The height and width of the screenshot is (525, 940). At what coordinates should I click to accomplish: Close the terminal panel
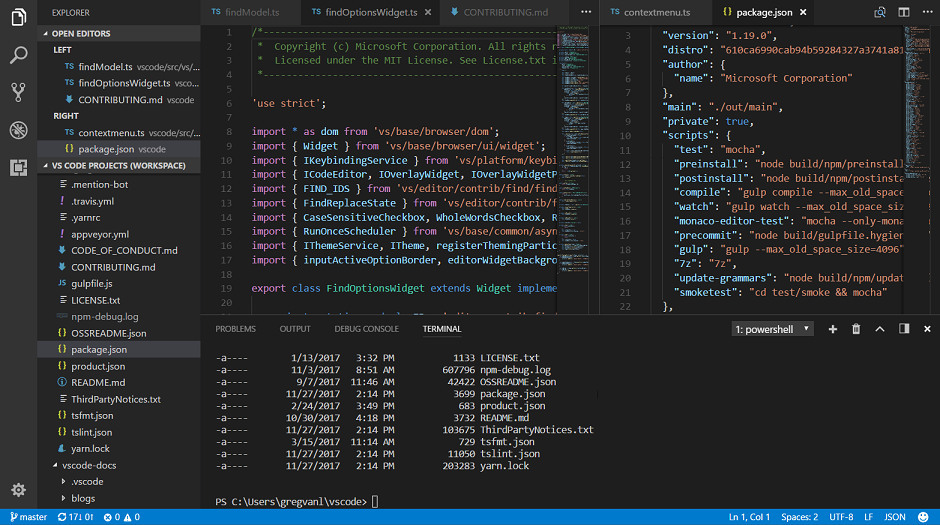(x=927, y=329)
